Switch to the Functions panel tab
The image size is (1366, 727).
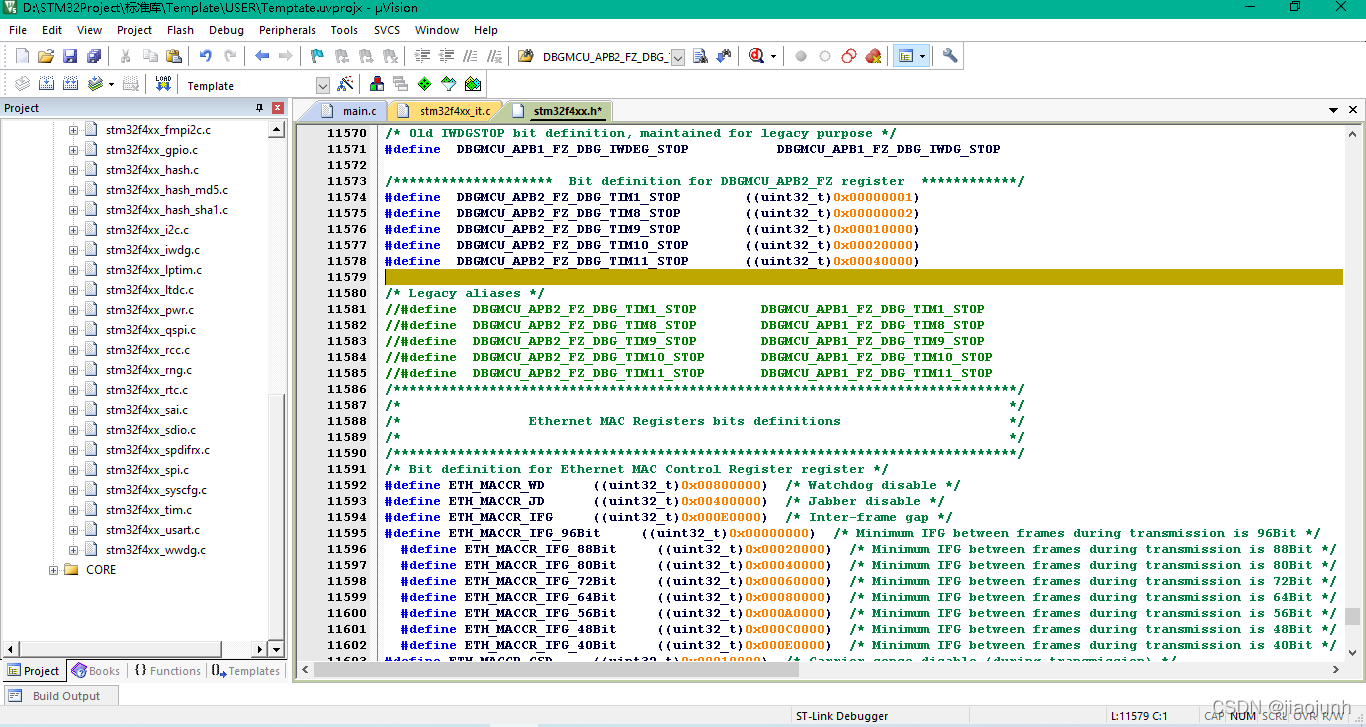click(x=167, y=671)
